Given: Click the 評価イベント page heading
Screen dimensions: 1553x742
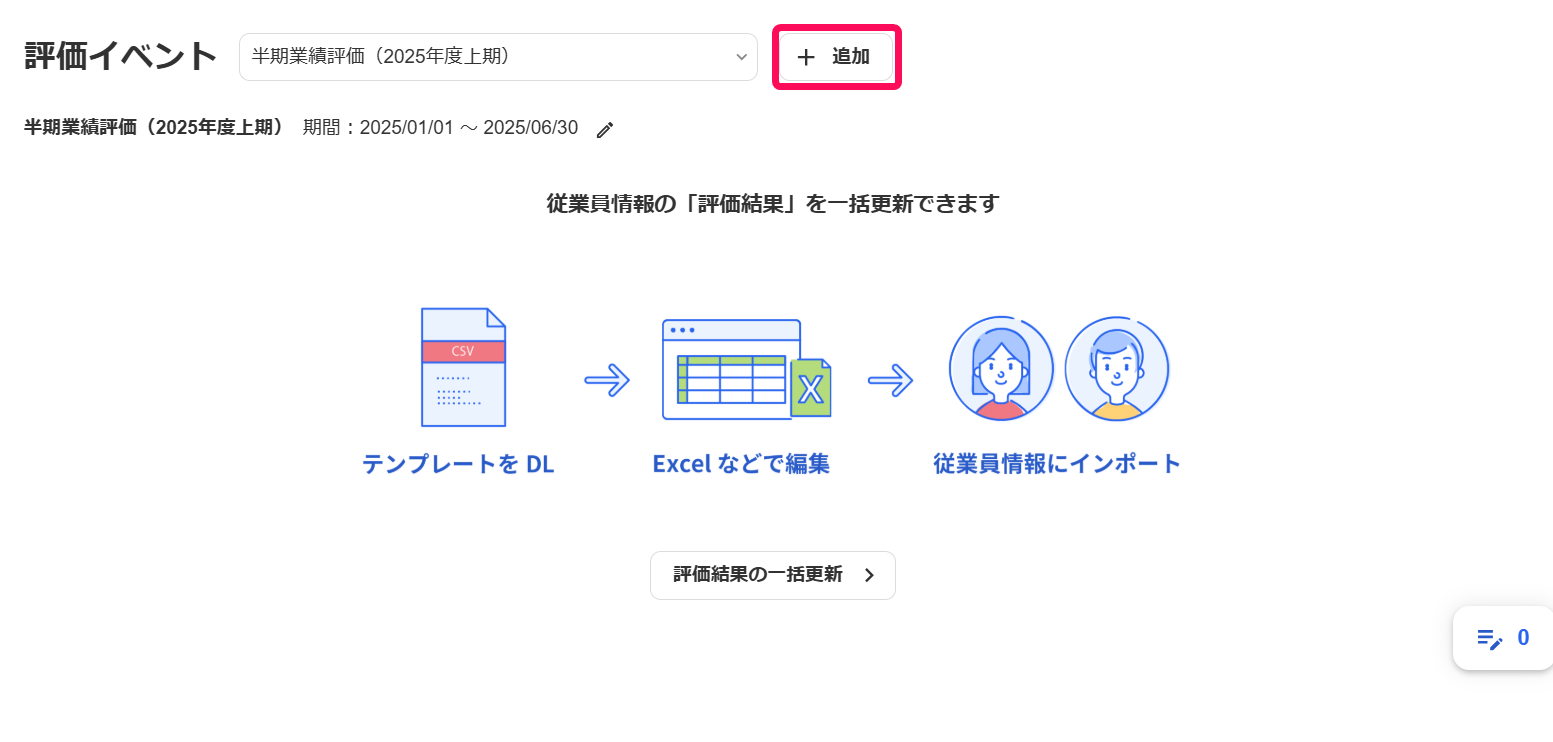Looking at the screenshot, I should [121, 56].
